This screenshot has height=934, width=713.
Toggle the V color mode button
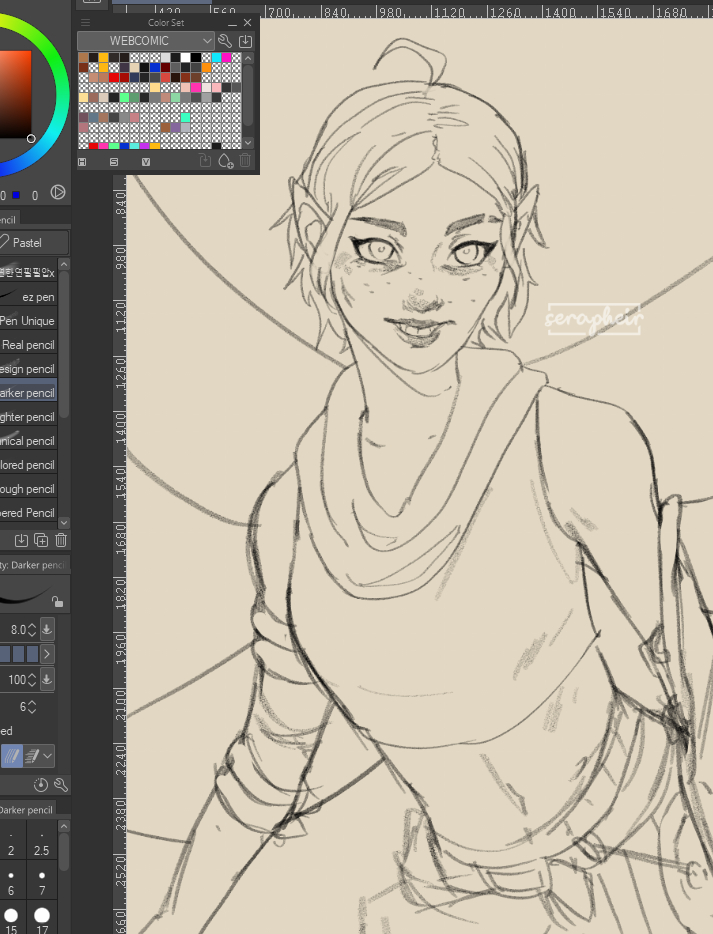tap(145, 161)
